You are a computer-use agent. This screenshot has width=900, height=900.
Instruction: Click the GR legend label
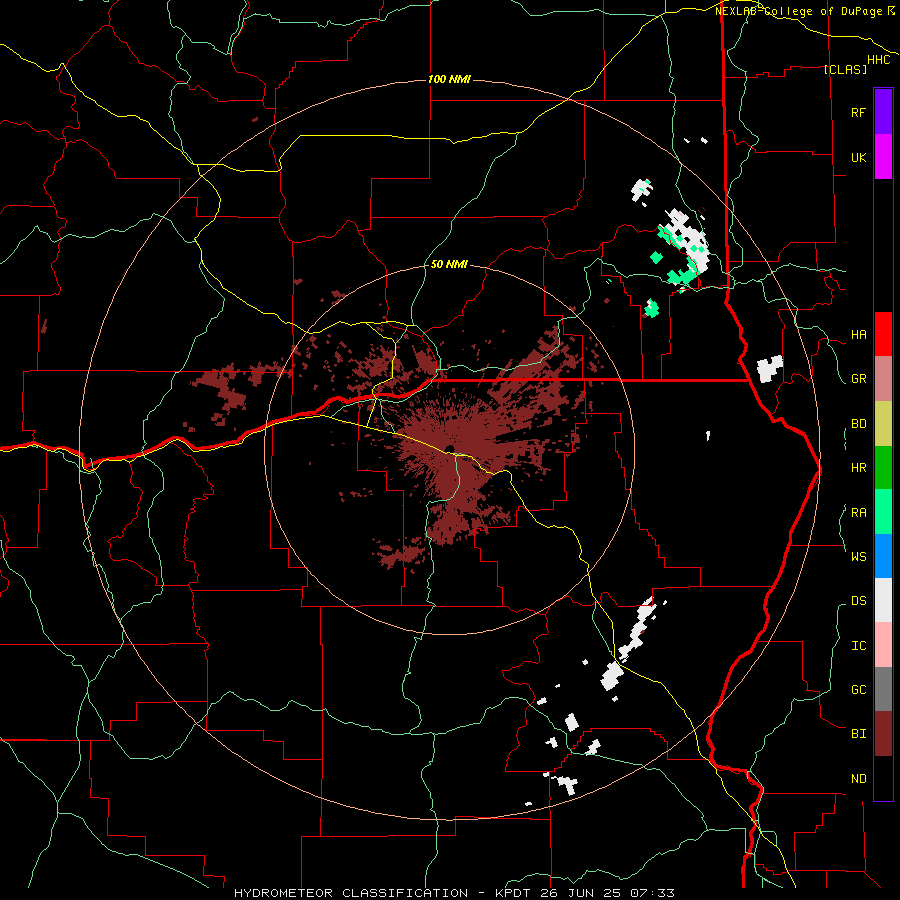click(858, 379)
